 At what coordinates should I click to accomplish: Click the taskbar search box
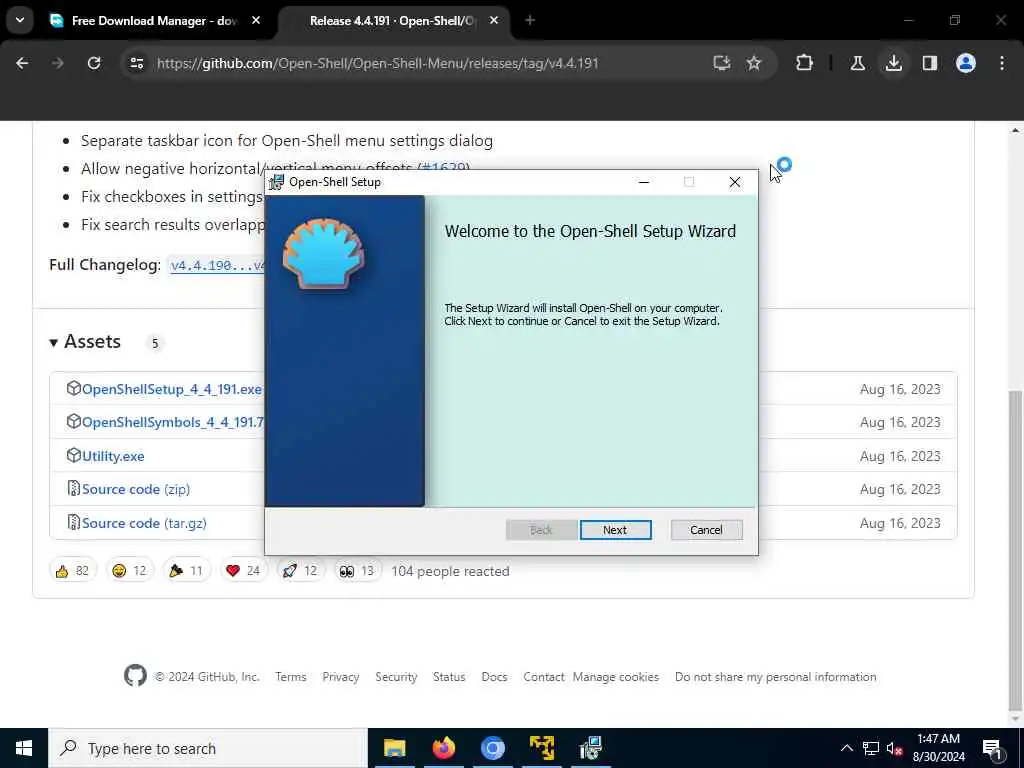208,748
